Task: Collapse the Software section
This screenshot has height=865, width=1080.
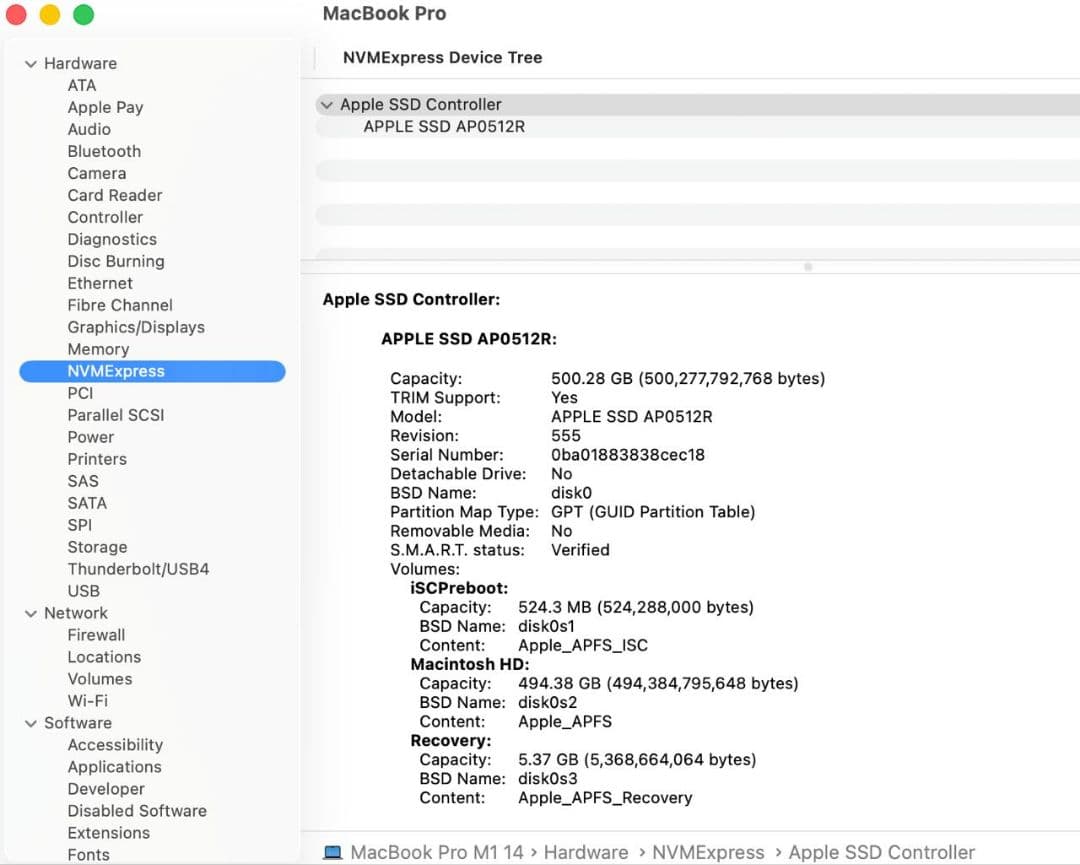Action: click(30, 723)
